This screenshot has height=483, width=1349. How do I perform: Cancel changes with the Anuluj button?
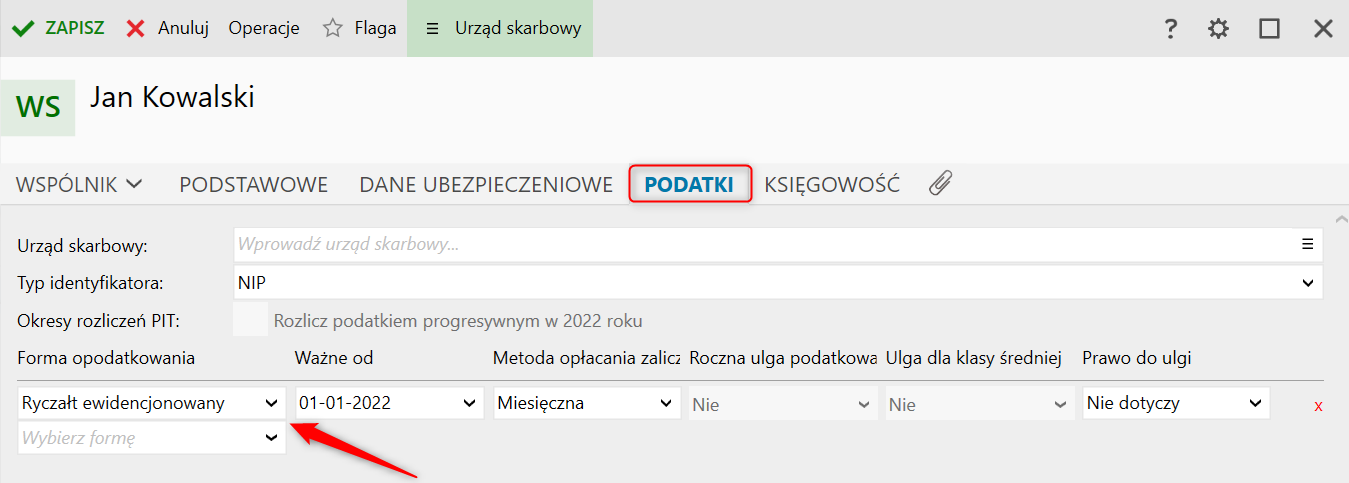(x=168, y=28)
